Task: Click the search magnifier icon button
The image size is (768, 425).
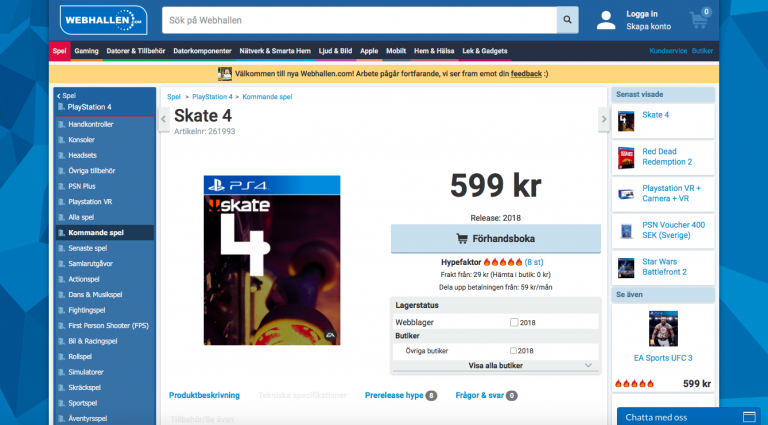Action: point(567,20)
